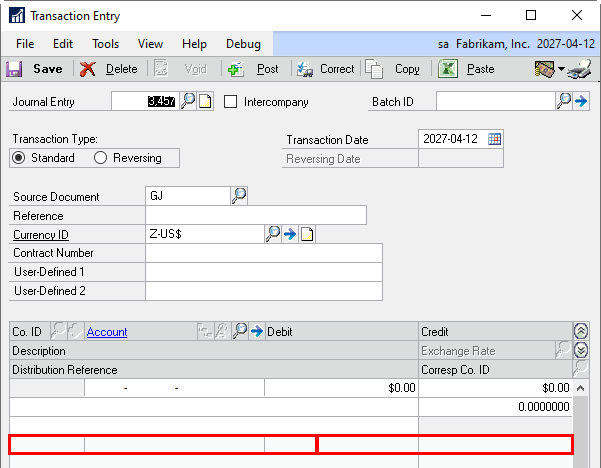Image resolution: width=601 pixels, height=468 pixels.
Task: Click the Co. ID lookup icon
Action: point(59,330)
